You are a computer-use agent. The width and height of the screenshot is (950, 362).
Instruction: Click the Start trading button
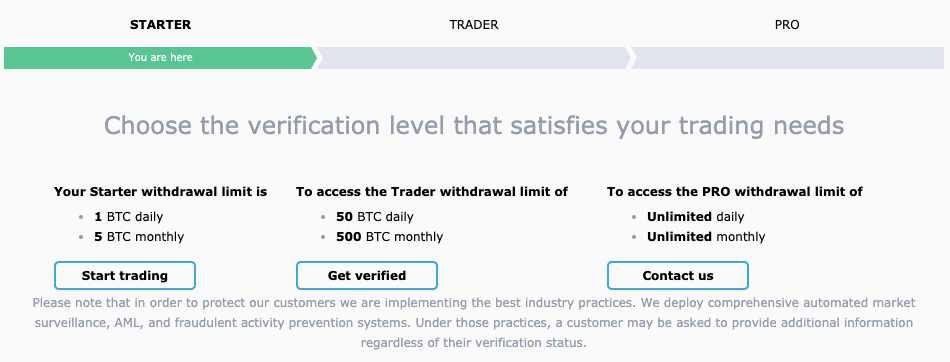(125, 275)
